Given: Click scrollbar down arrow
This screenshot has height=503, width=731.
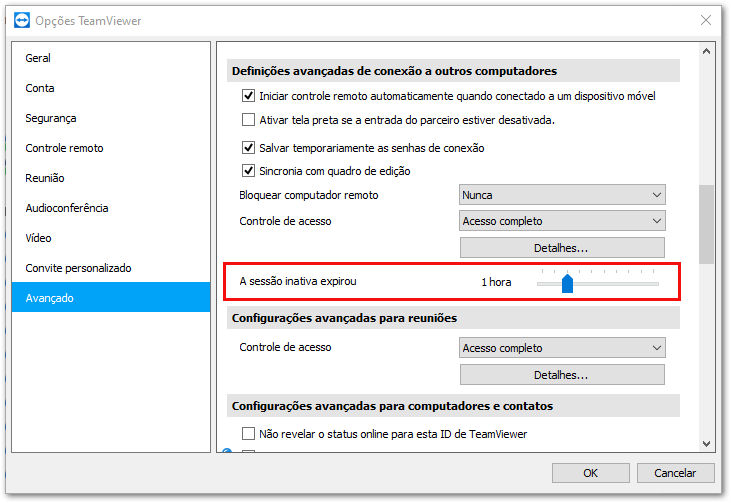Looking at the screenshot, I should tap(706, 444).
